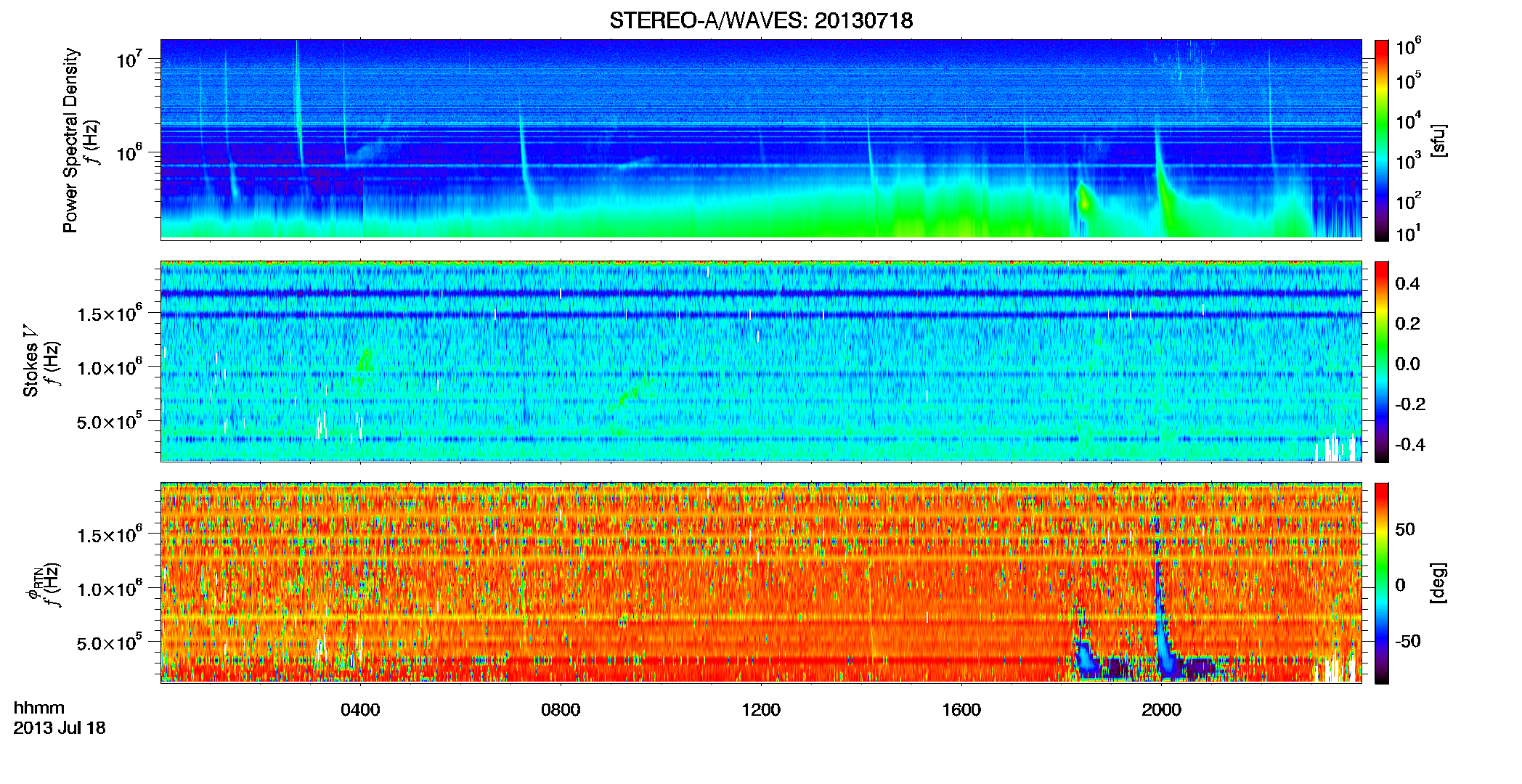
Task: Click the [deg] unit label of the bottom colorbar
Action: 1439,583
